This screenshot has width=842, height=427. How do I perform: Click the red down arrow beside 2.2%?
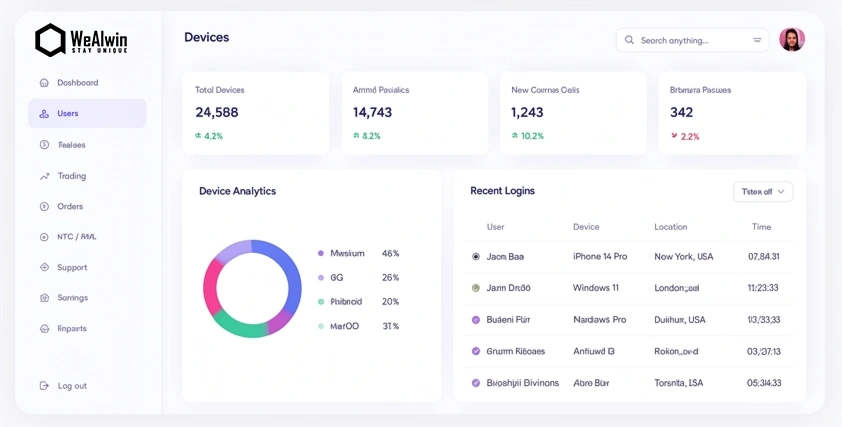[x=674, y=136]
